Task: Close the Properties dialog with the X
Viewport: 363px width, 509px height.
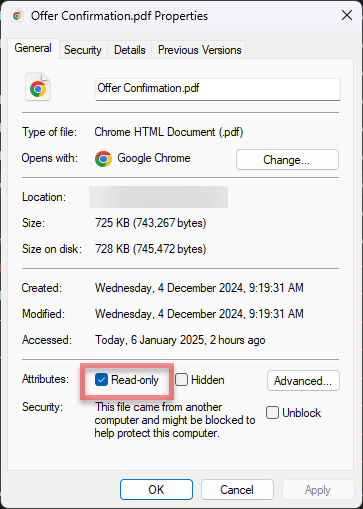Action: [x=347, y=15]
